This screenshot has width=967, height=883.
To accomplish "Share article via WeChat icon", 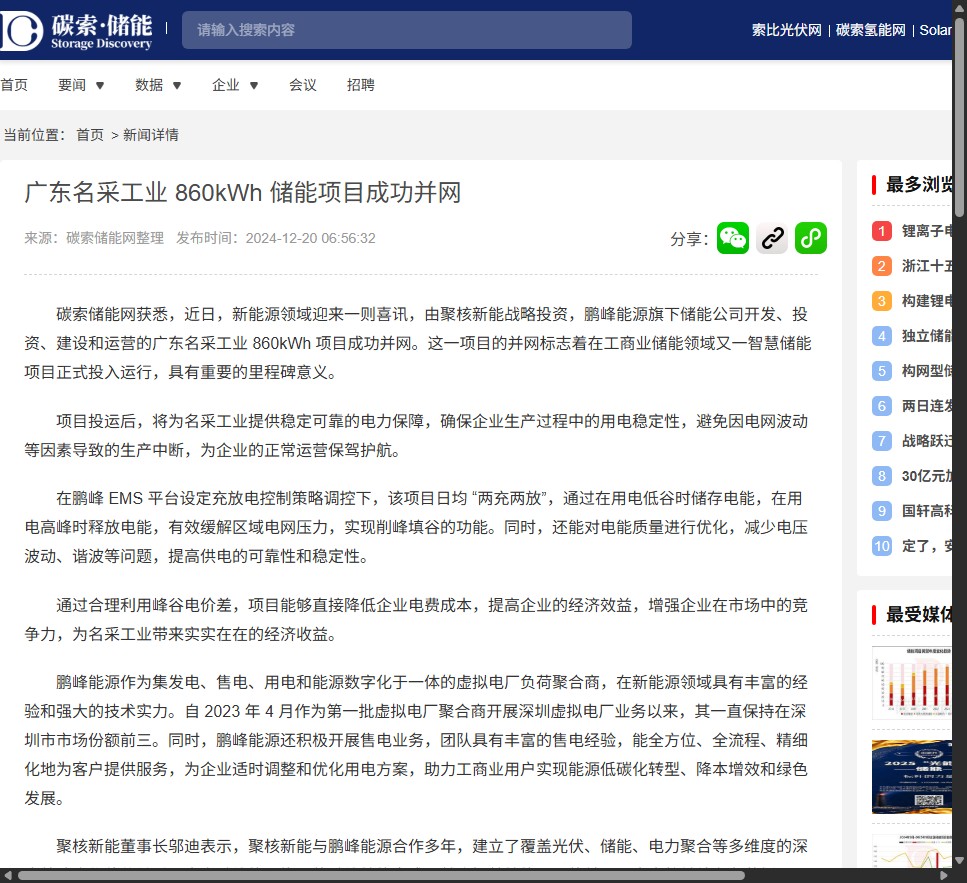I will (733, 238).
